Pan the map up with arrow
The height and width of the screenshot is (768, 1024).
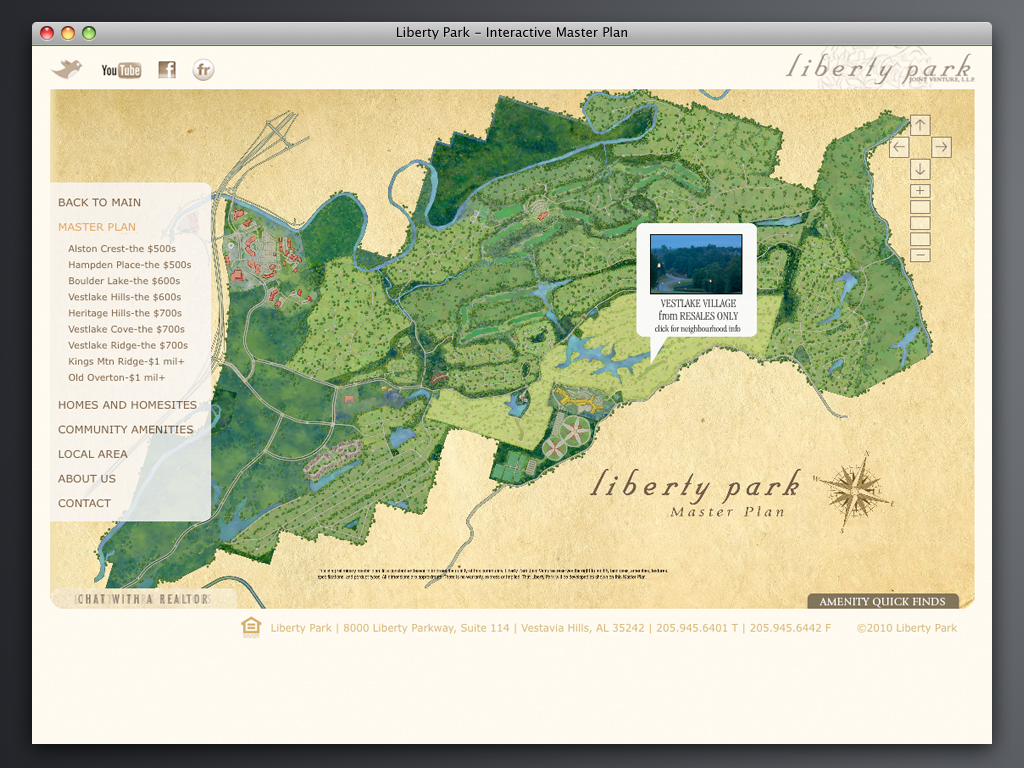[920, 125]
